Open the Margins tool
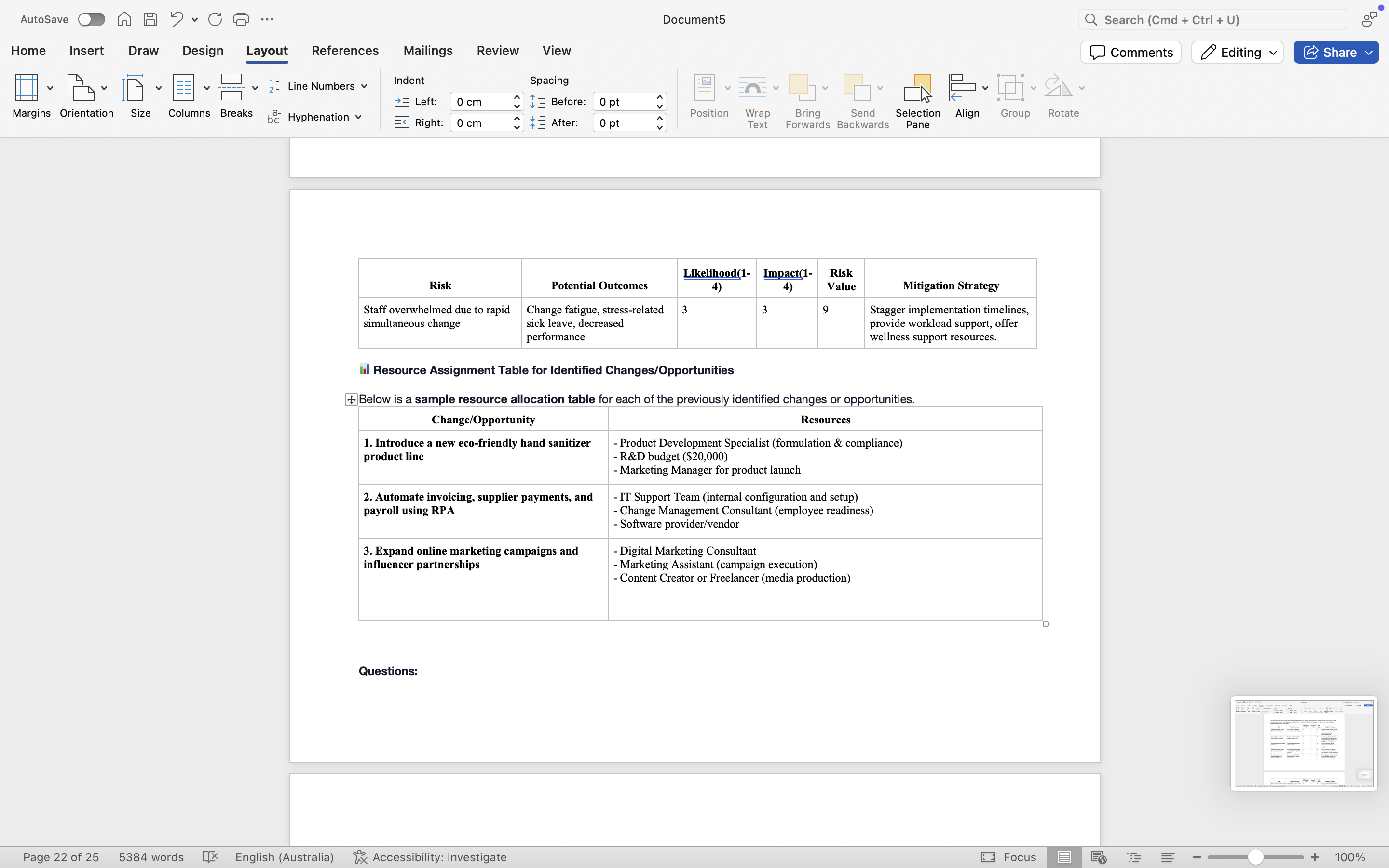Screen dimensions: 1389x868 click(x=27, y=88)
